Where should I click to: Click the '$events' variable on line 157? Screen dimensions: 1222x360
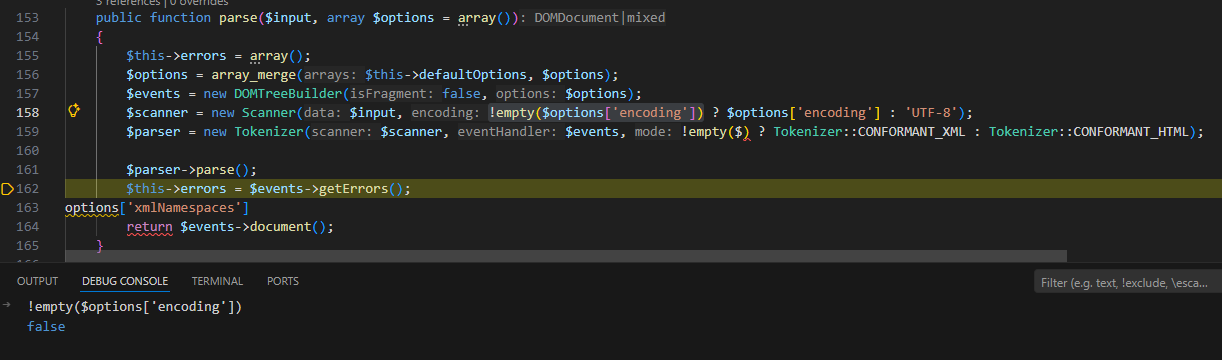[x=153, y=93]
